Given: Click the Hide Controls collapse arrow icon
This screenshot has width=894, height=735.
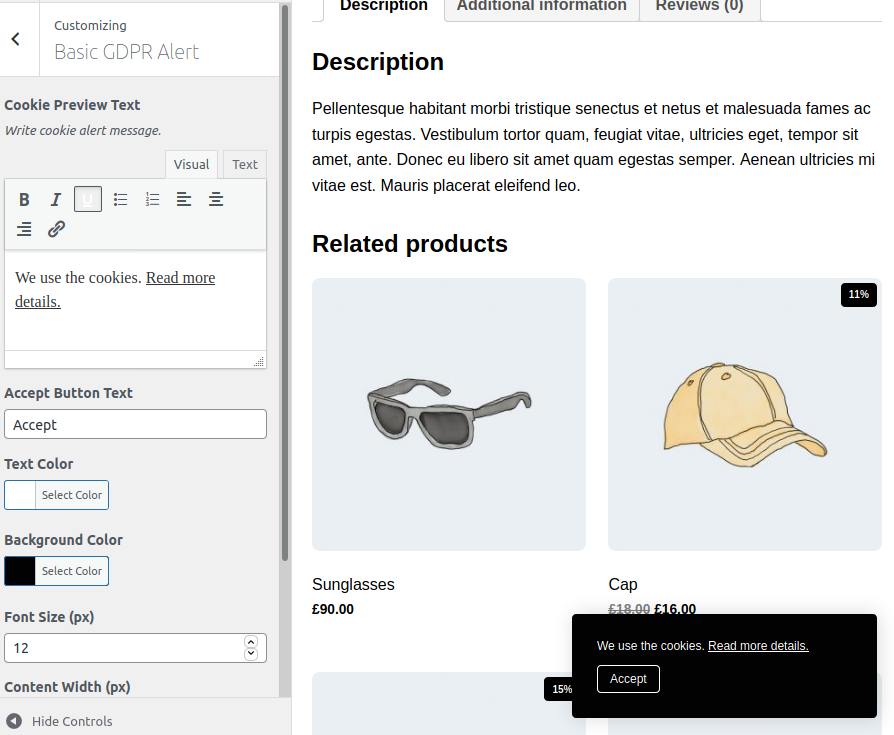Looking at the screenshot, I should 14,721.
